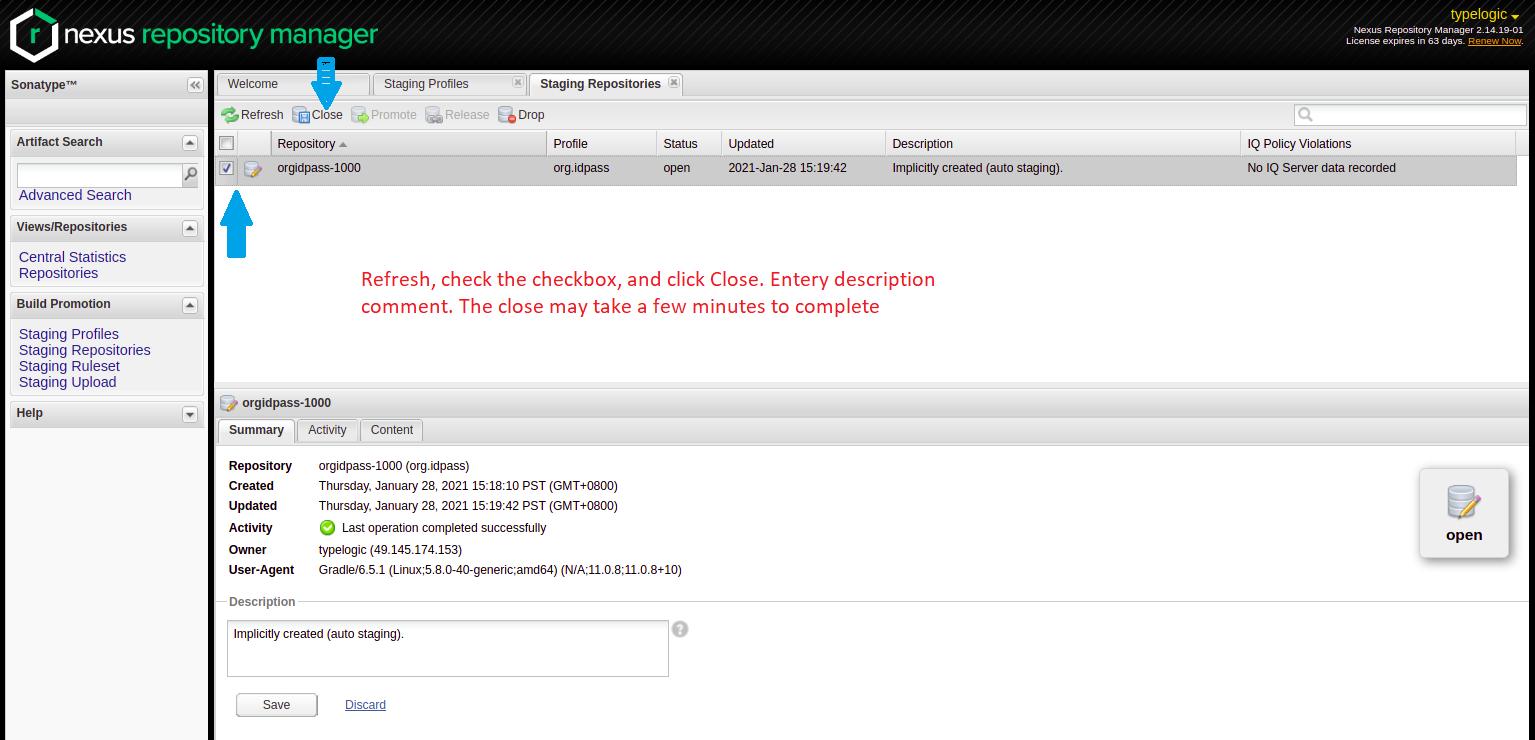Click the Close staging repository button
Image resolution: width=1535 pixels, height=740 pixels.
(x=317, y=115)
